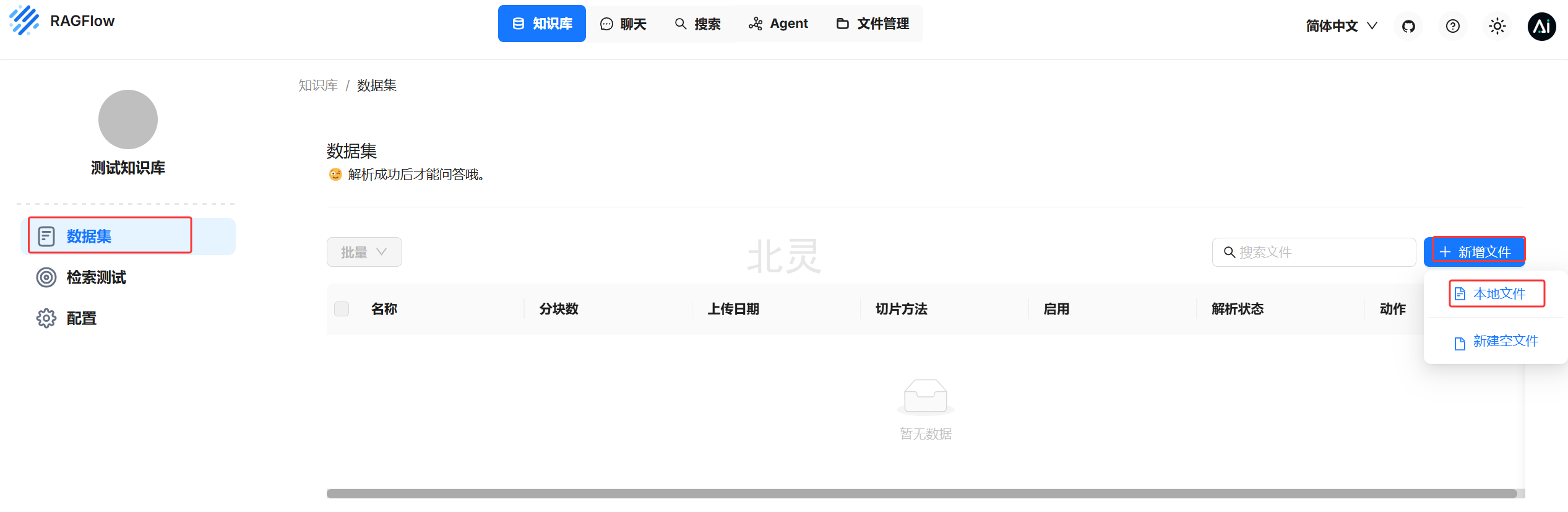Click the 配置 gear icon

click(x=46, y=318)
